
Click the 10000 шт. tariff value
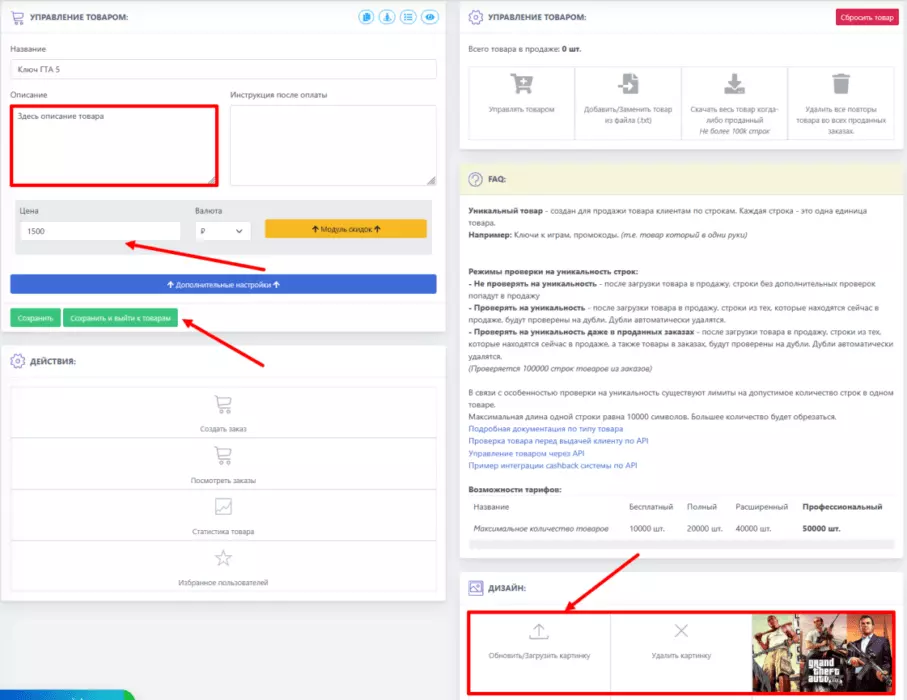(647, 529)
